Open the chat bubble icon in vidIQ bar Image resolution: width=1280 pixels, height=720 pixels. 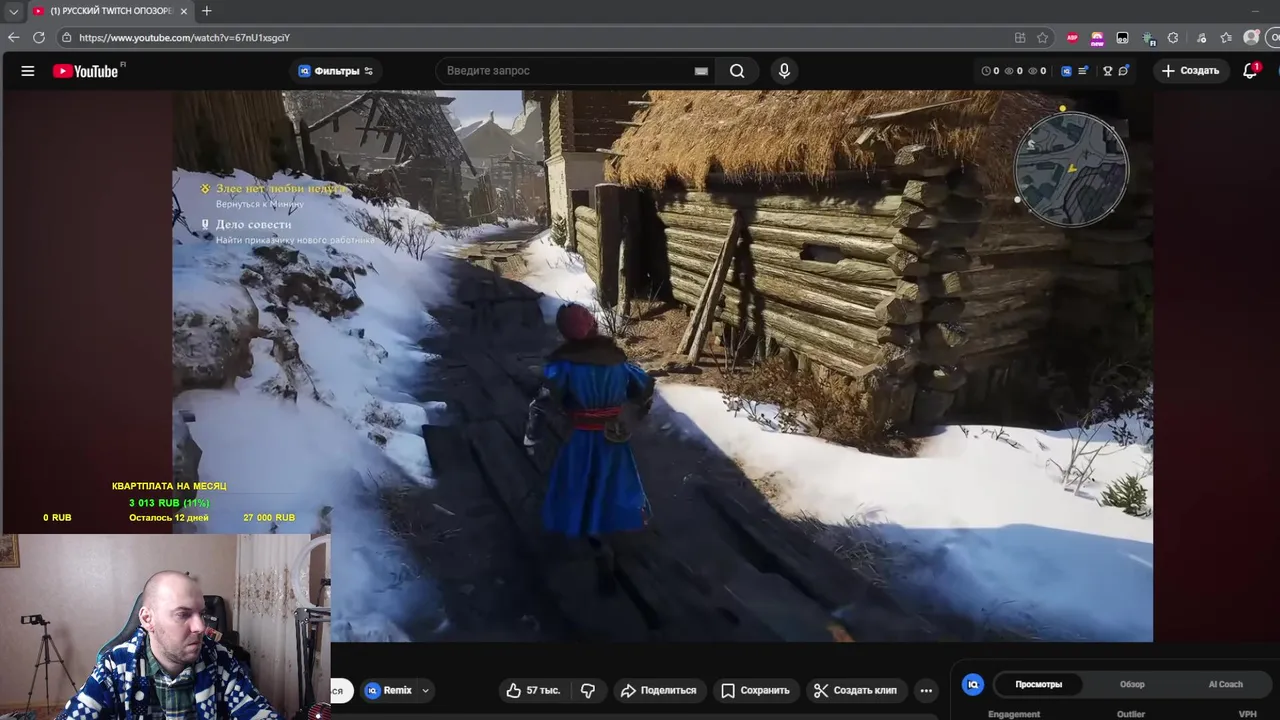[x=1123, y=71]
